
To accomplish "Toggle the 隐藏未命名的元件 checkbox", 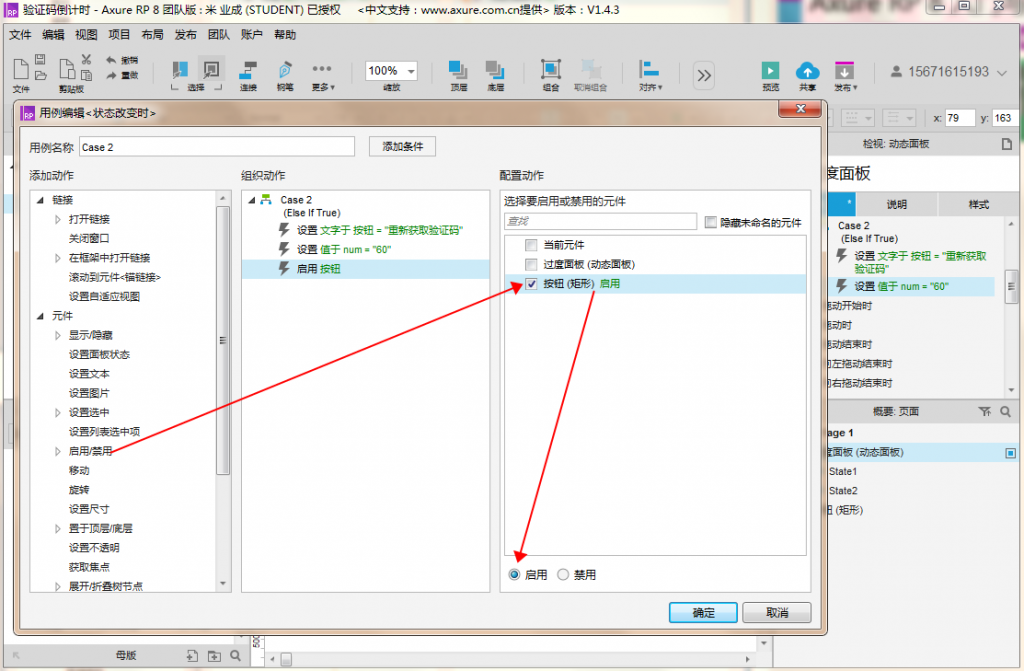I will coord(711,222).
